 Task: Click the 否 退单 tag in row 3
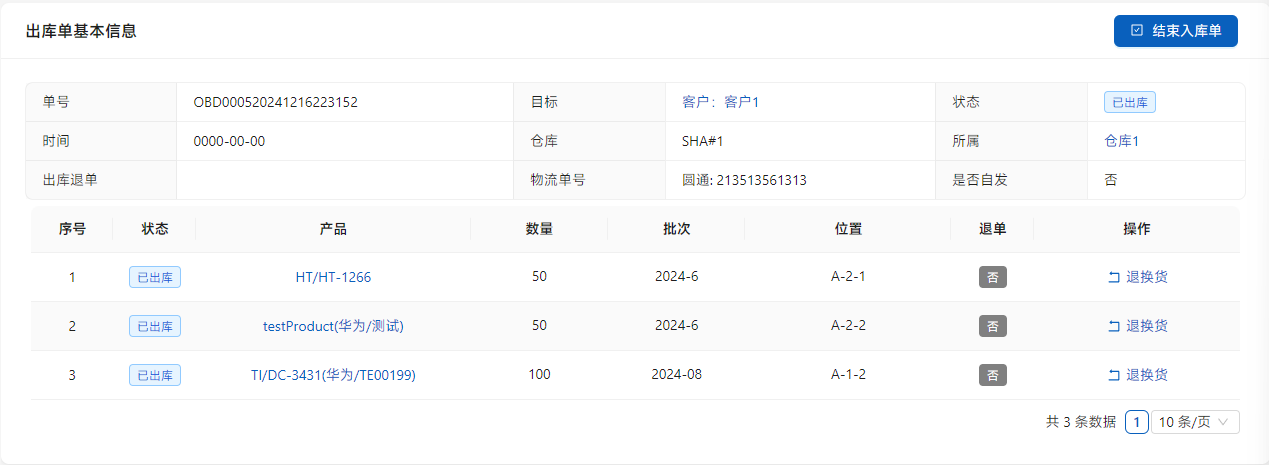point(992,375)
